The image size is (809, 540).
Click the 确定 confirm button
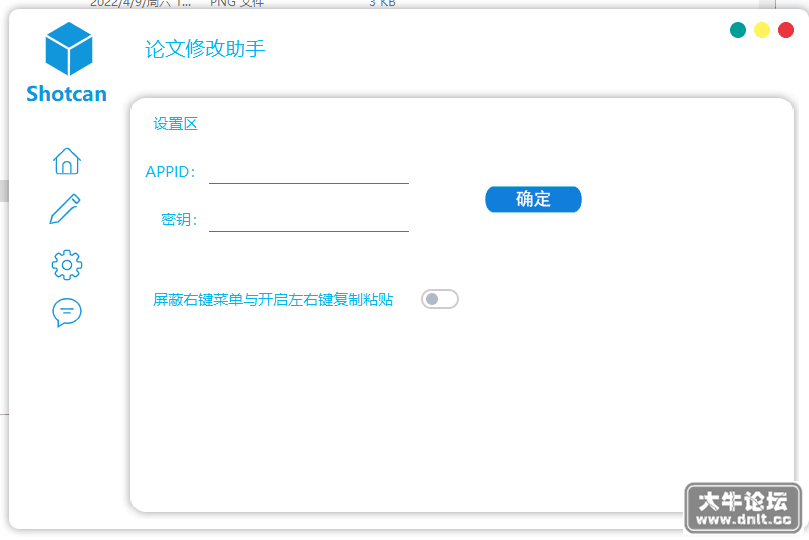[x=533, y=199]
